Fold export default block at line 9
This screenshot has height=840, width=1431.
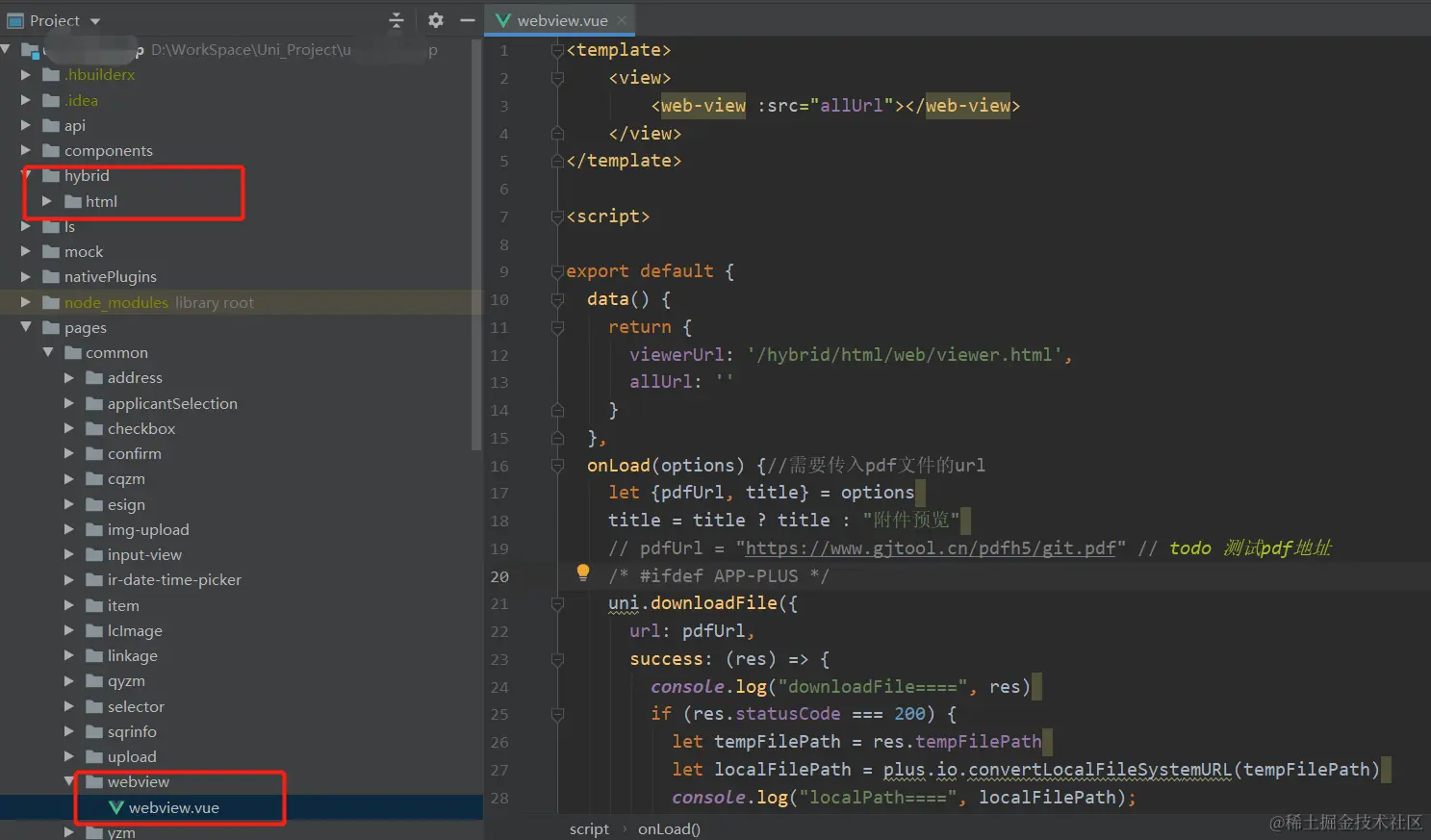pyautogui.click(x=557, y=271)
